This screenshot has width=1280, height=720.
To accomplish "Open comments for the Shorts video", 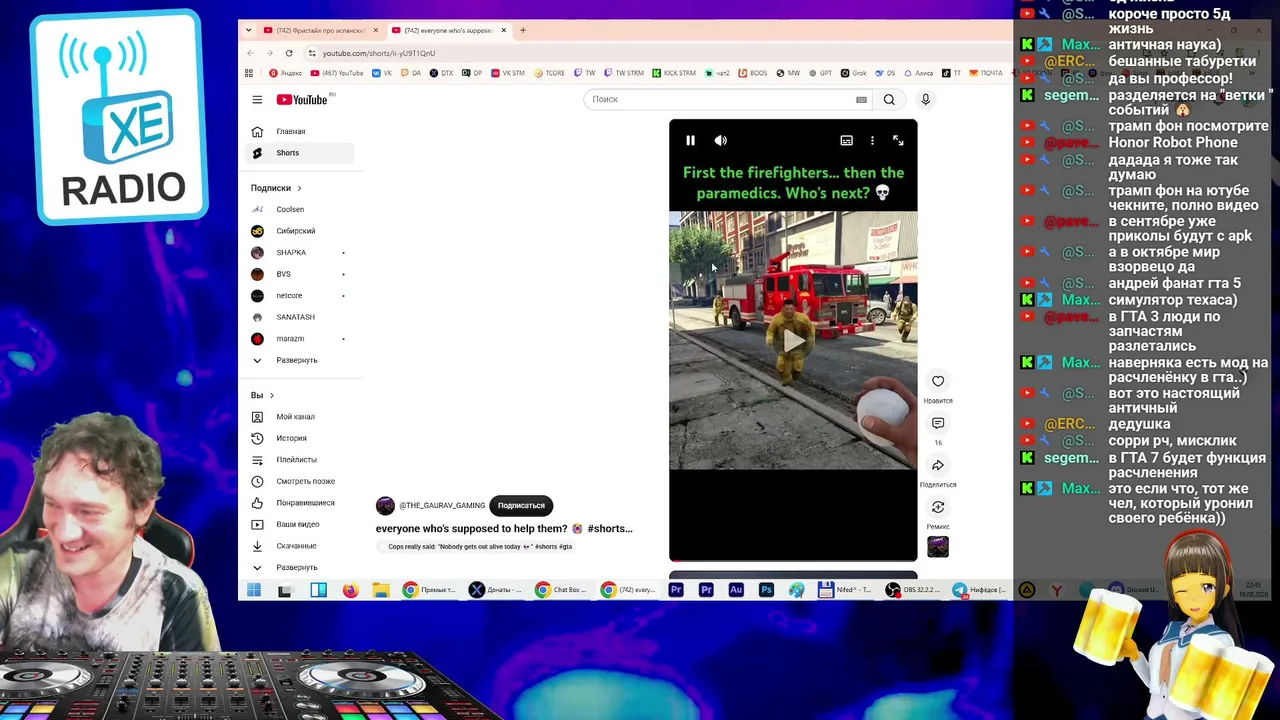I will click(938, 423).
